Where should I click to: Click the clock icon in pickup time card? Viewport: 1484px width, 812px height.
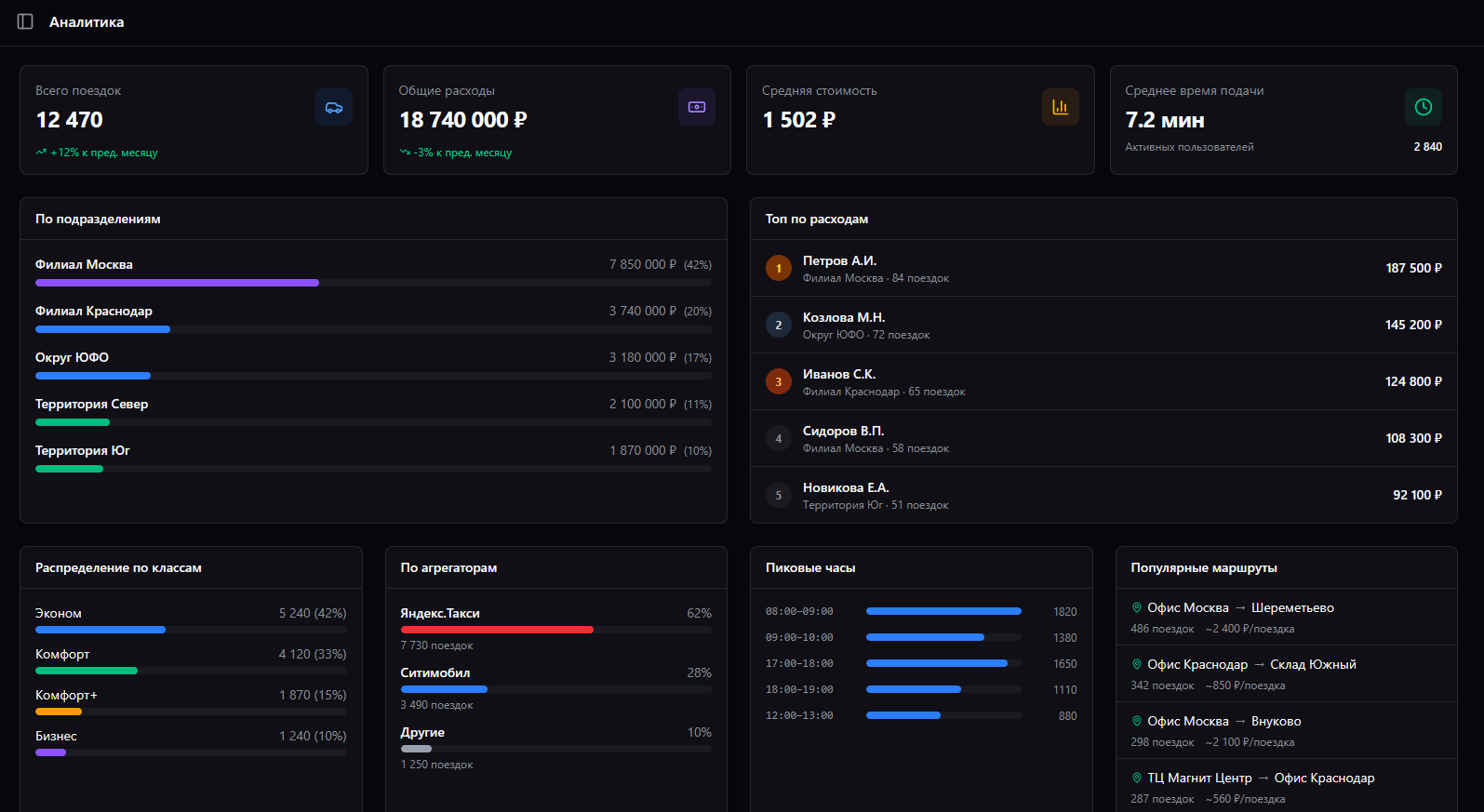(x=1423, y=107)
